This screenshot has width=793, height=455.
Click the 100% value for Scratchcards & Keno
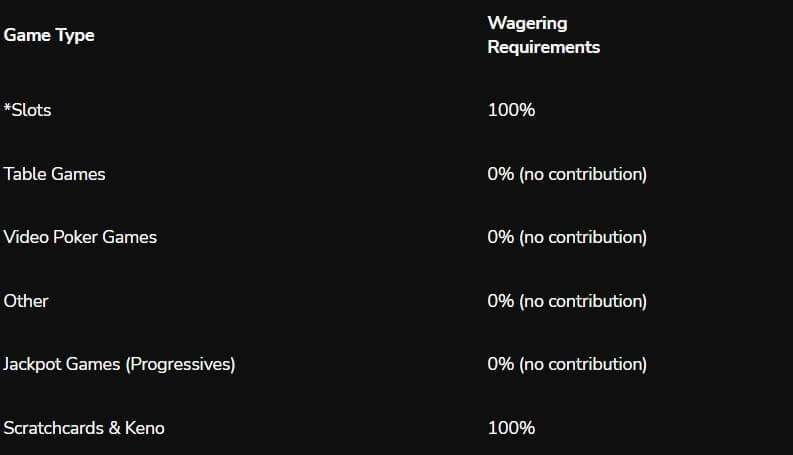click(x=511, y=428)
